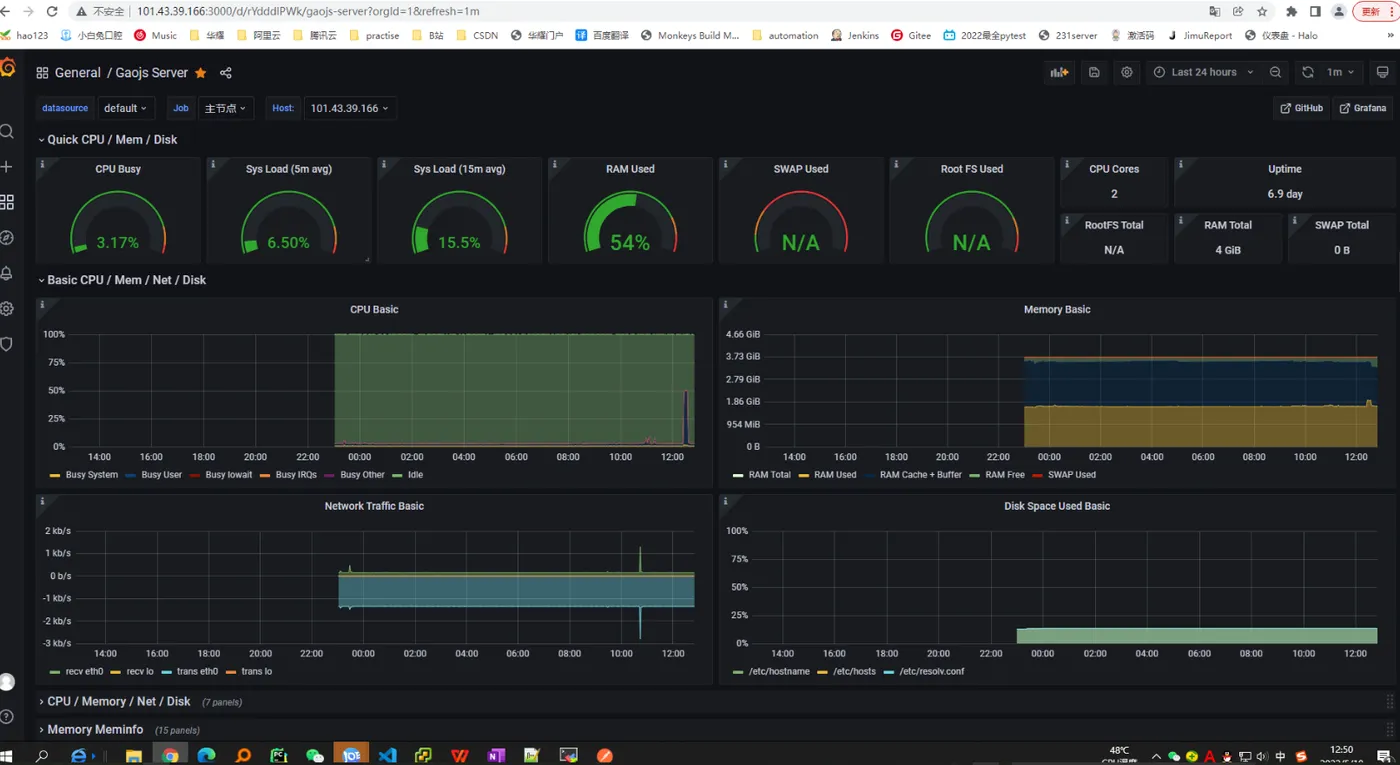Open info icon on Network Traffic Basic panel

coord(41,500)
